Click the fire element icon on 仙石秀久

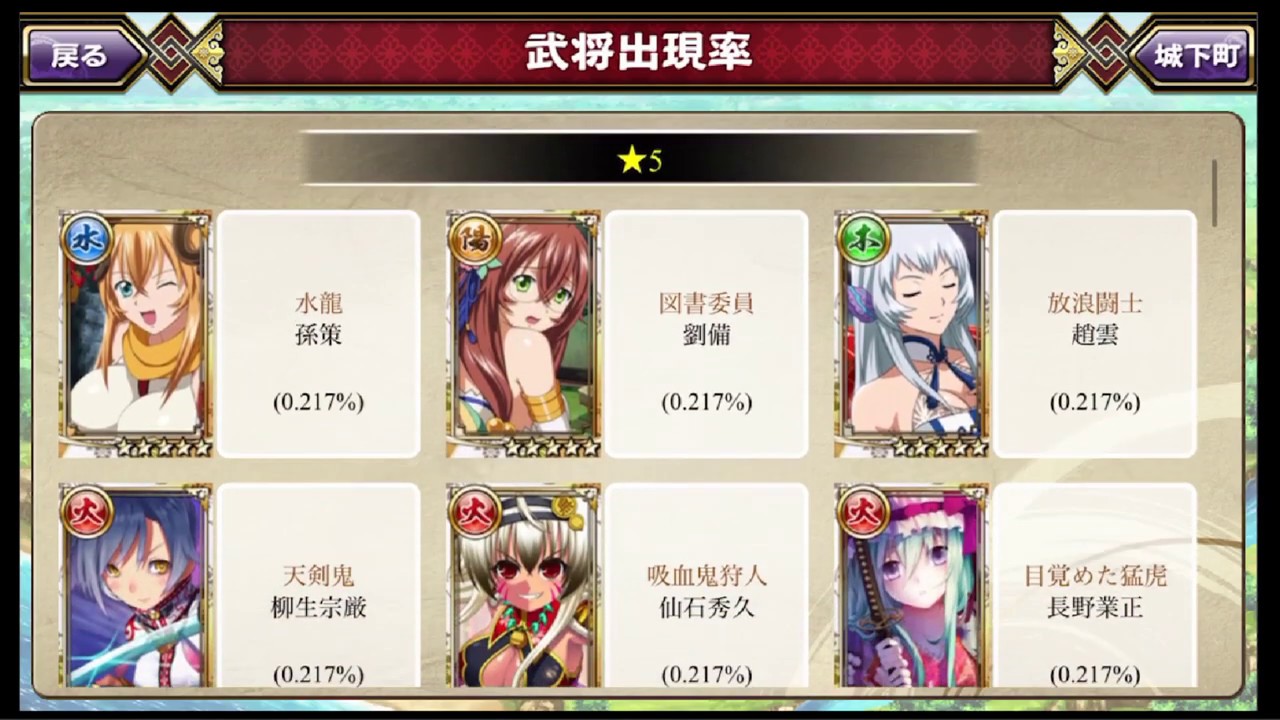[474, 511]
